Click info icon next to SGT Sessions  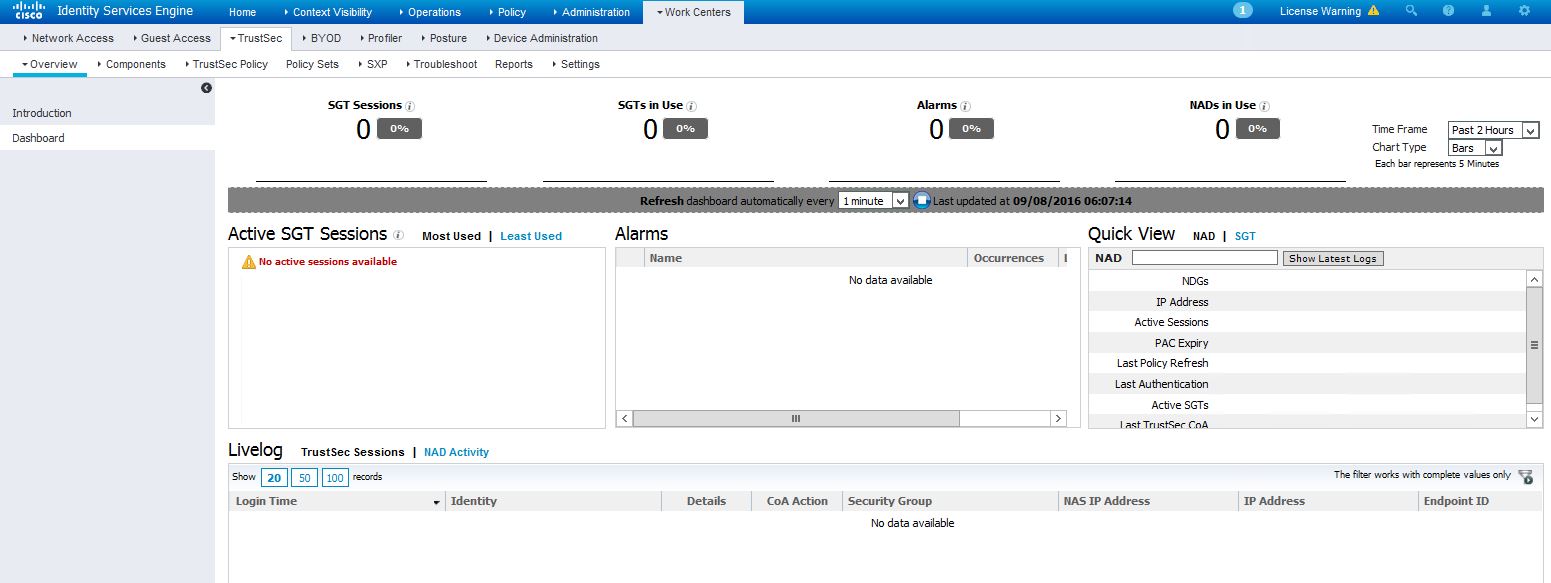coord(410,106)
